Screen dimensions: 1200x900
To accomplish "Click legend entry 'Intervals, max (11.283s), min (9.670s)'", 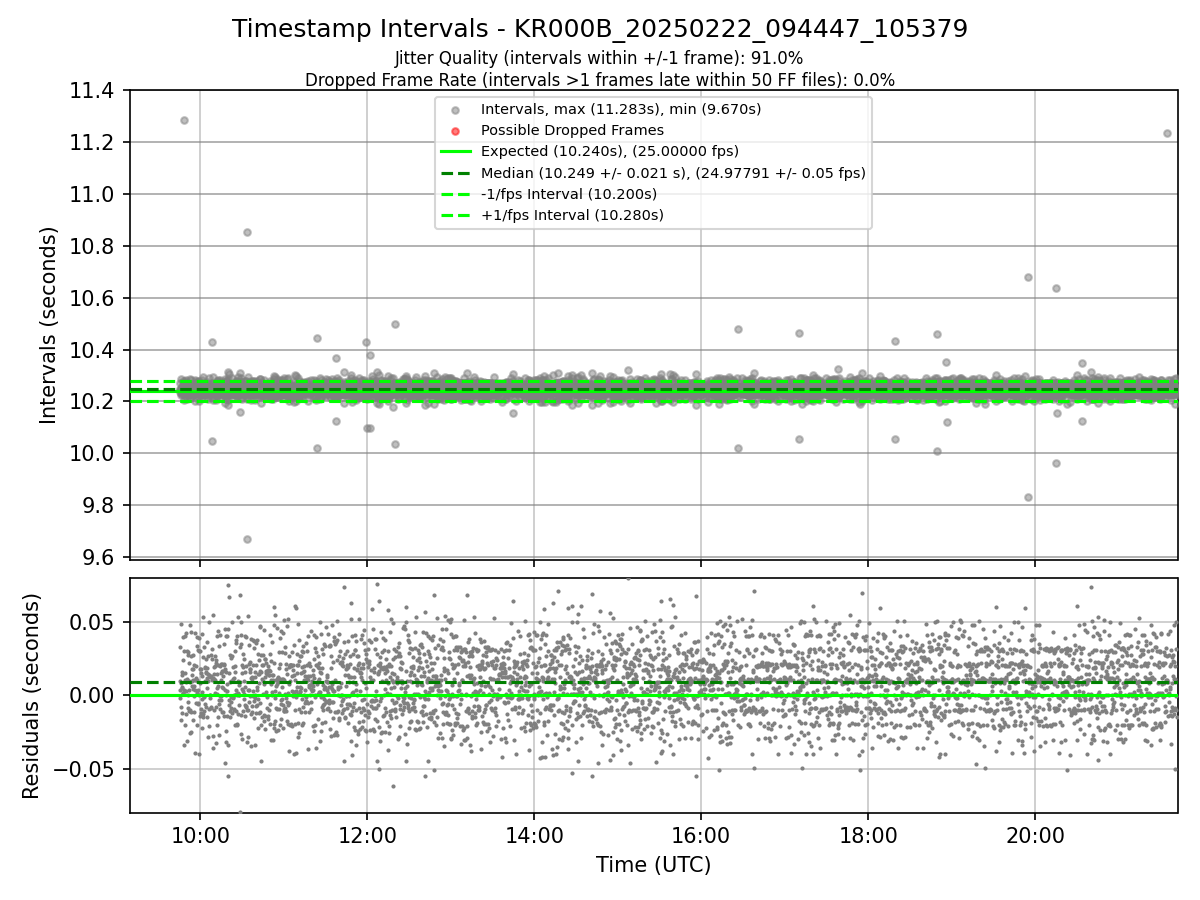I will 621,109.
